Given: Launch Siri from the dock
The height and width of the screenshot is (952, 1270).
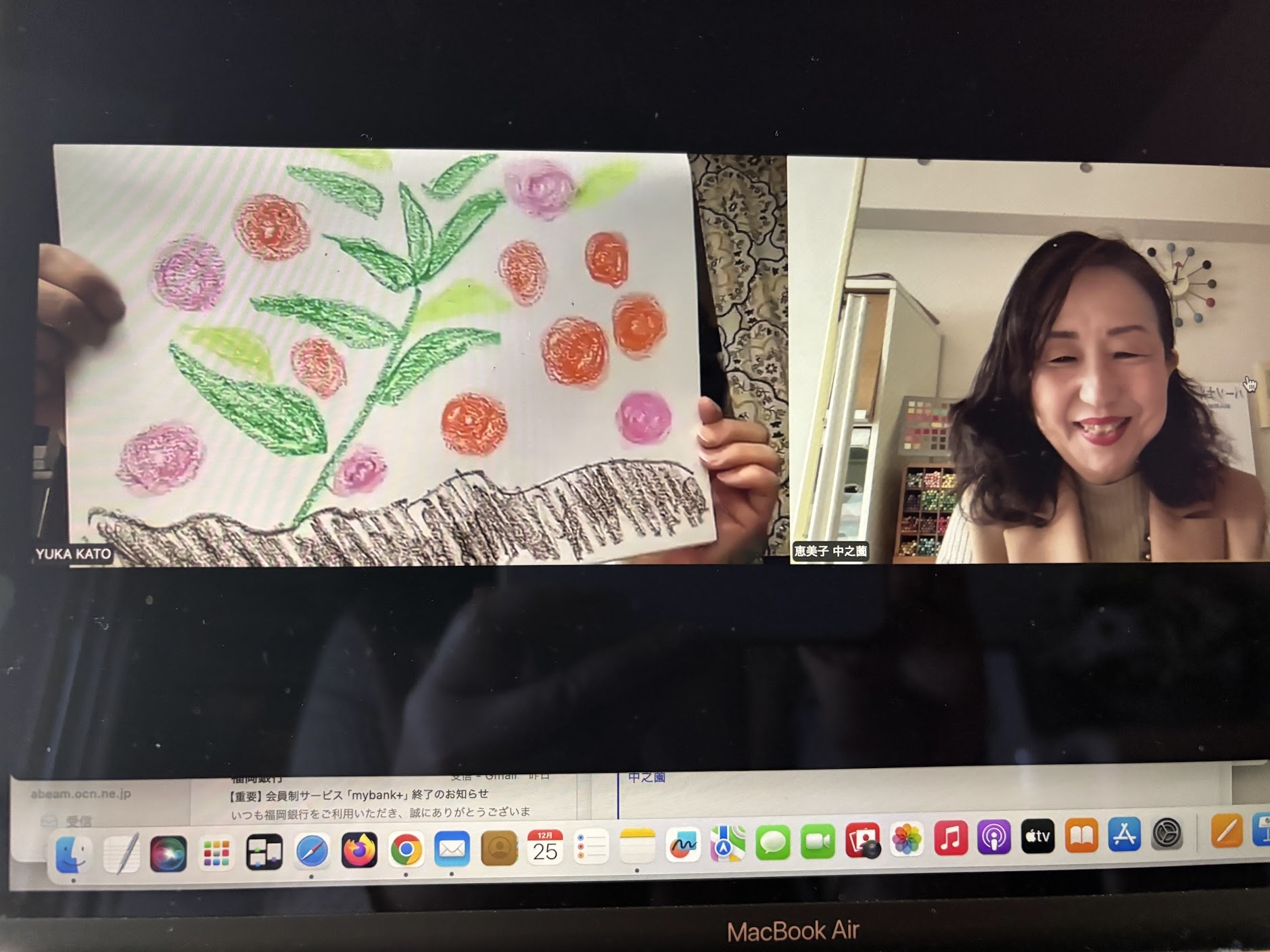Looking at the screenshot, I should 168,853.
